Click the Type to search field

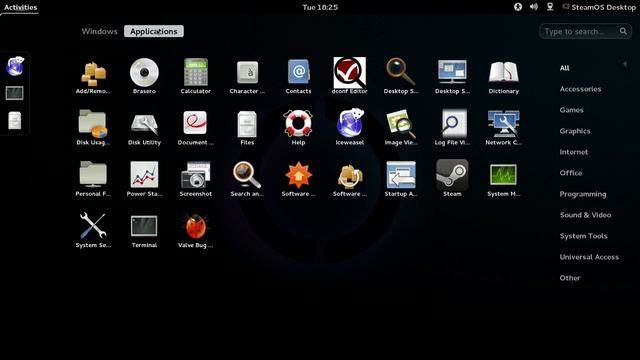tap(585, 31)
